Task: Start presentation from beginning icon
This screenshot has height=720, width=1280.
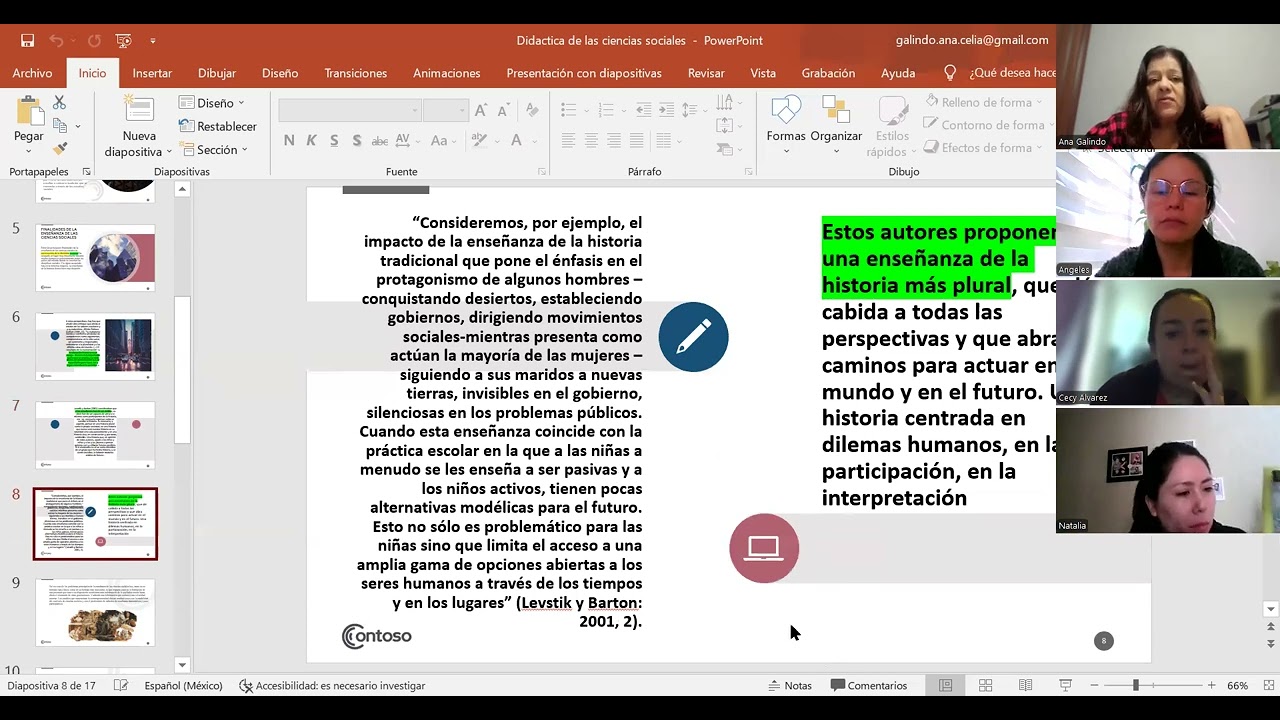Action: 123,41
